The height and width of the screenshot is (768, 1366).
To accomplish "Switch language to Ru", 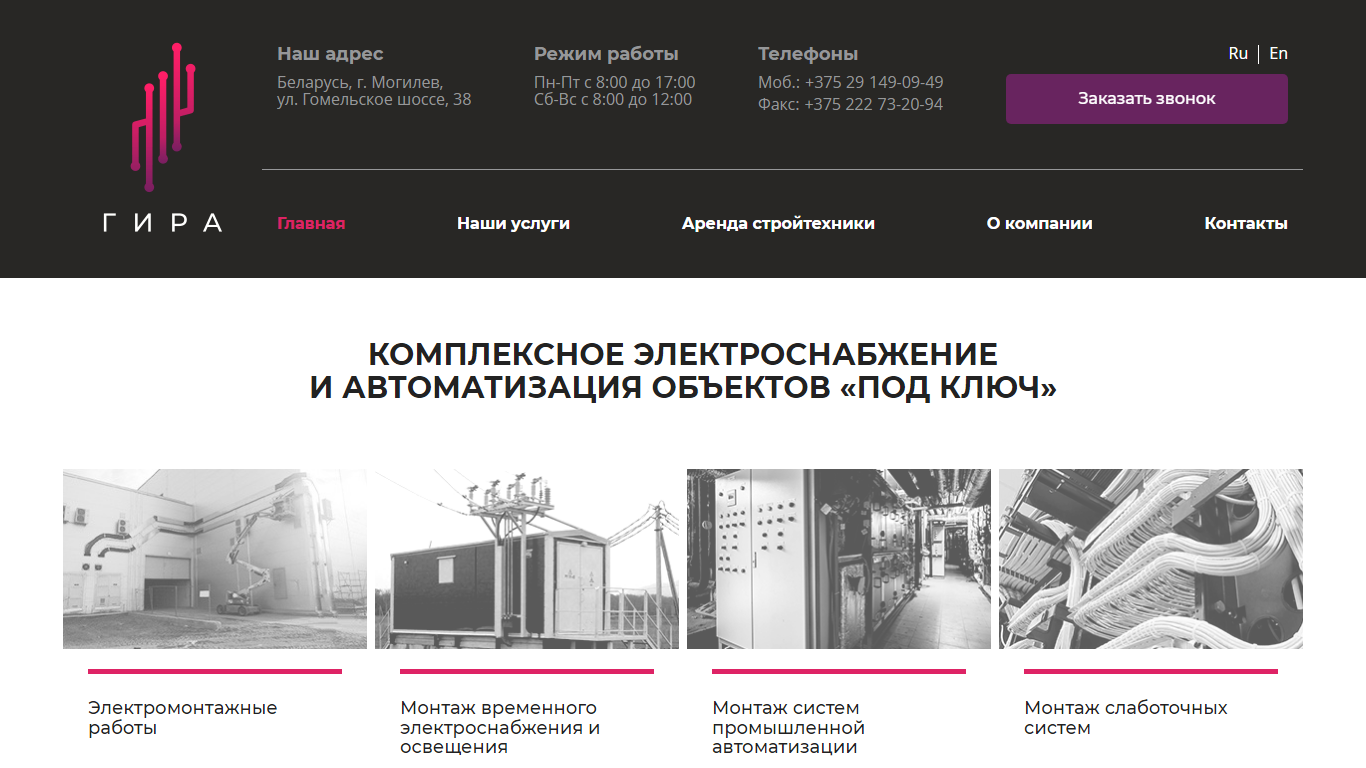I will 1238,54.
